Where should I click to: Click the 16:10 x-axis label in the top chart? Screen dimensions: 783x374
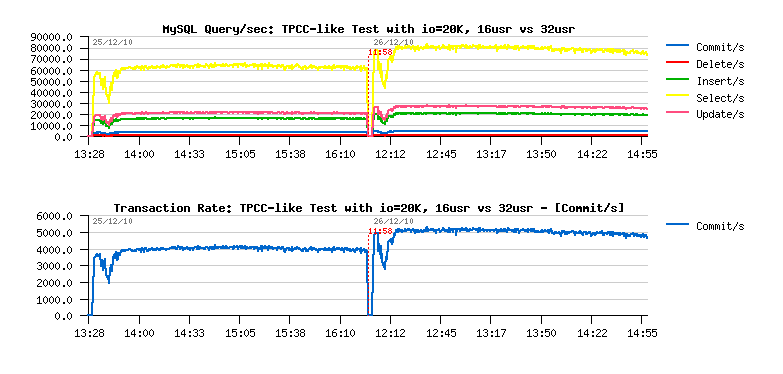tap(340, 155)
